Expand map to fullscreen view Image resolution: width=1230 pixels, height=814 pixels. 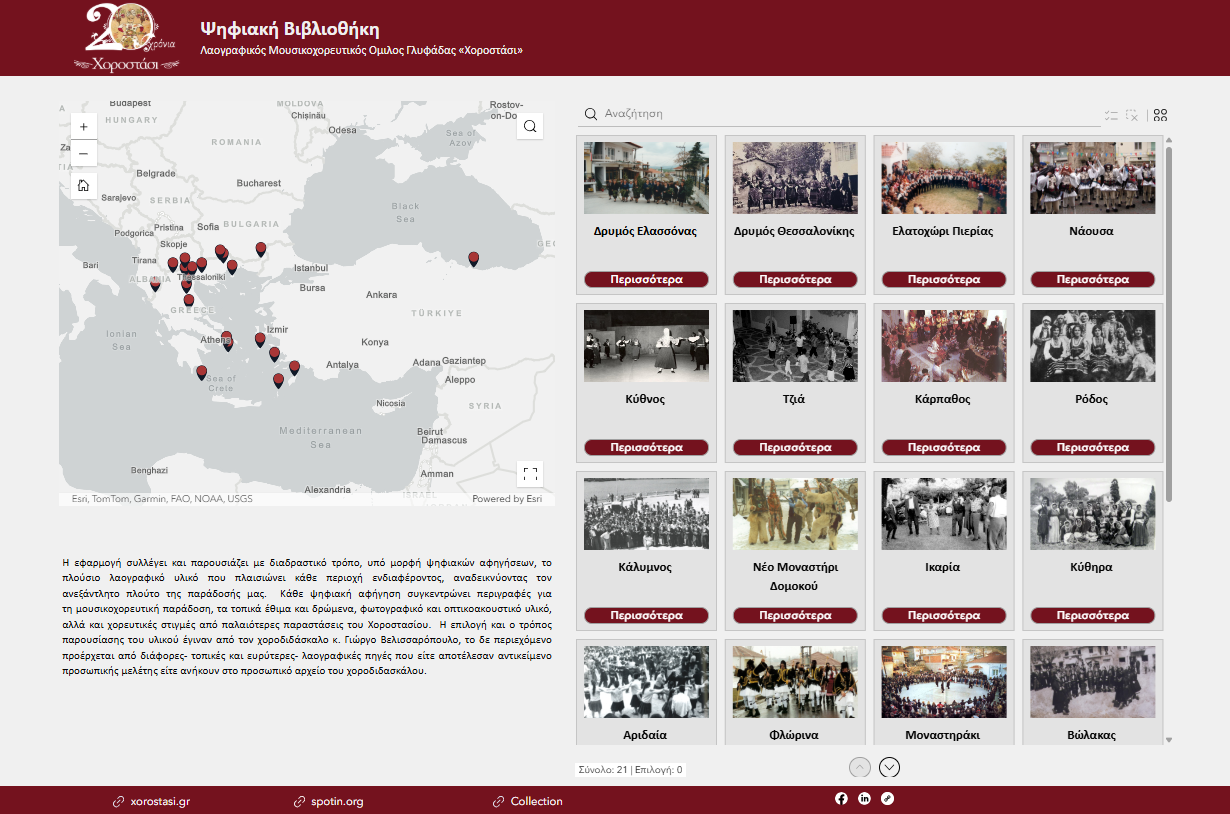[530, 474]
